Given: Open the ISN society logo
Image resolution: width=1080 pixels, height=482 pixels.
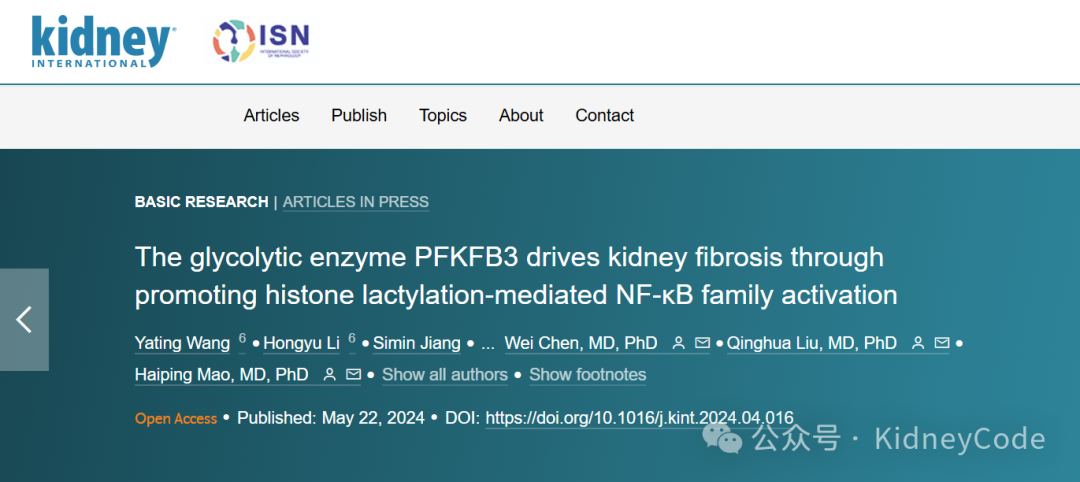Looking at the screenshot, I should click(x=261, y=41).
